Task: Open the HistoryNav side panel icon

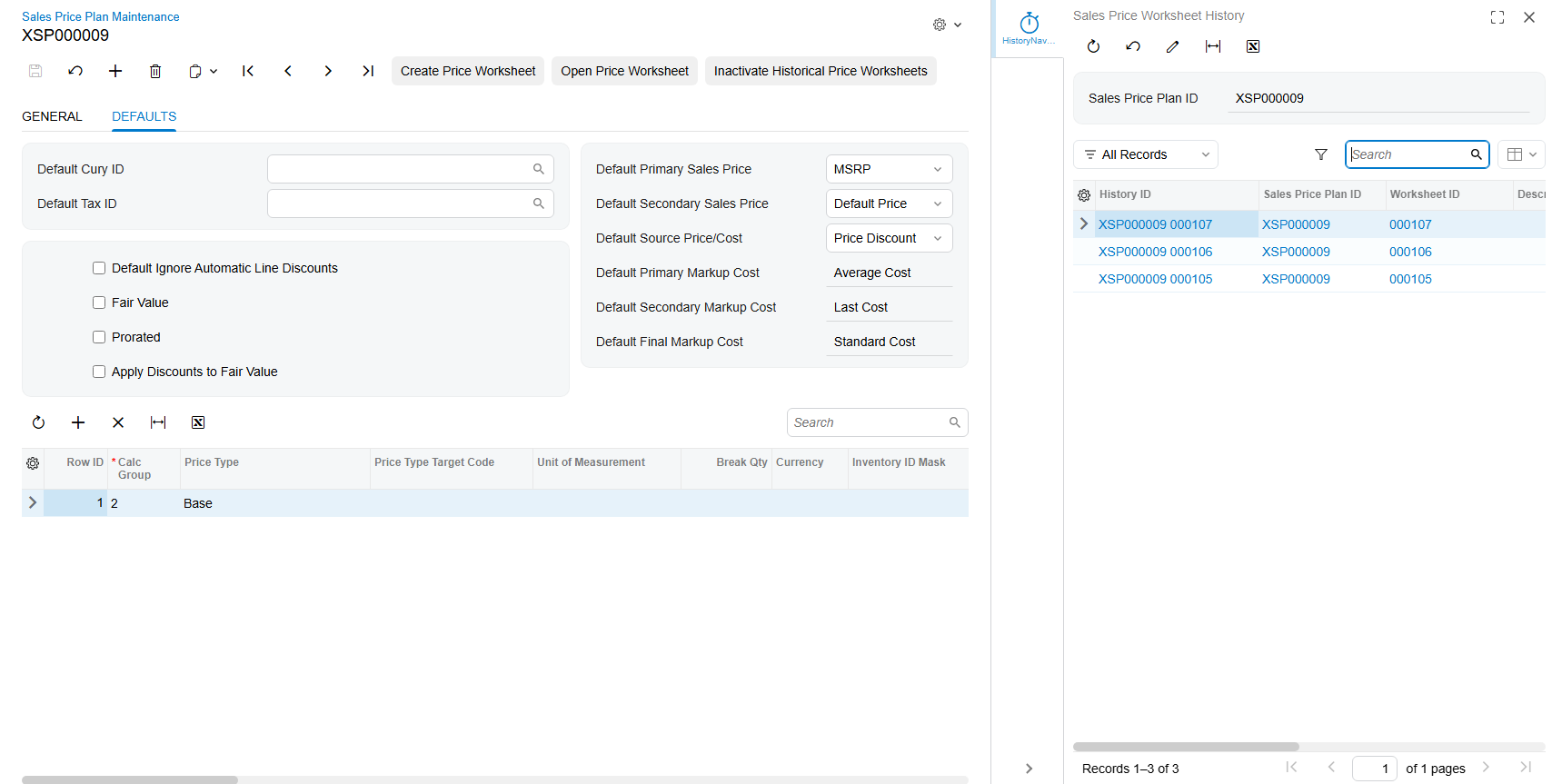Action: pos(1029,28)
